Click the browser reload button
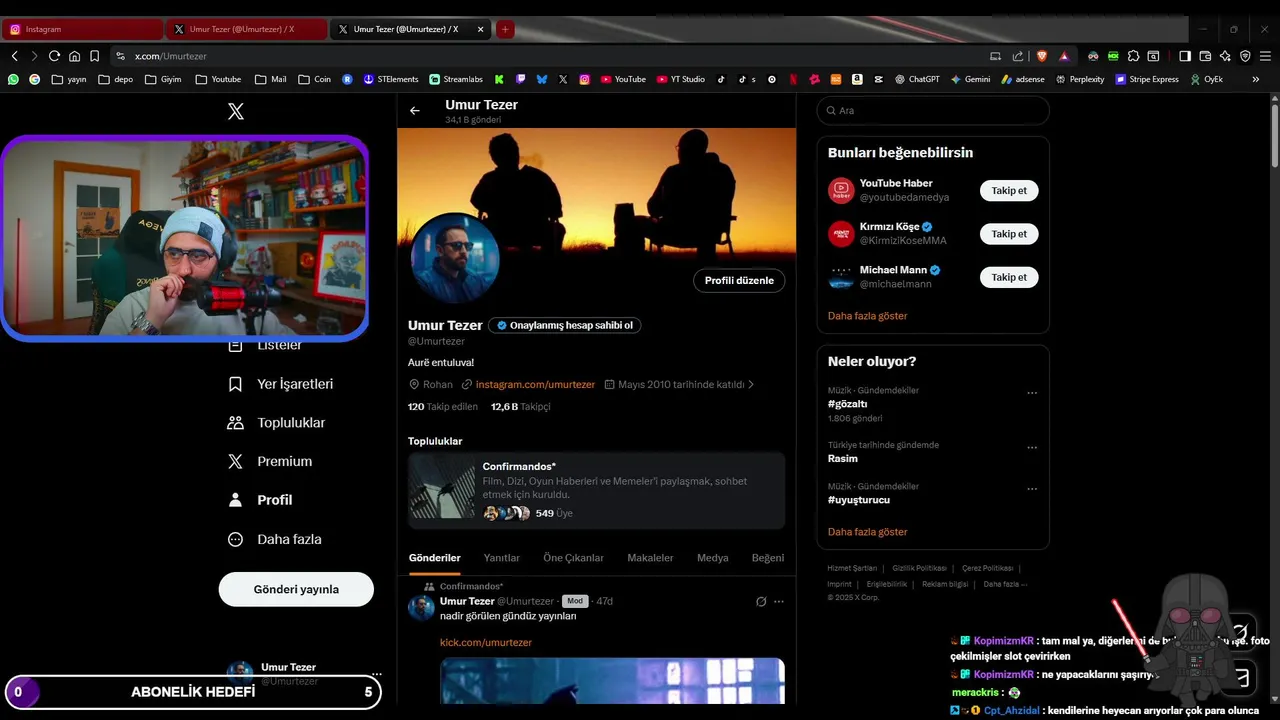The image size is (1280, 720). pyautogui.click(x=54, y=56)
